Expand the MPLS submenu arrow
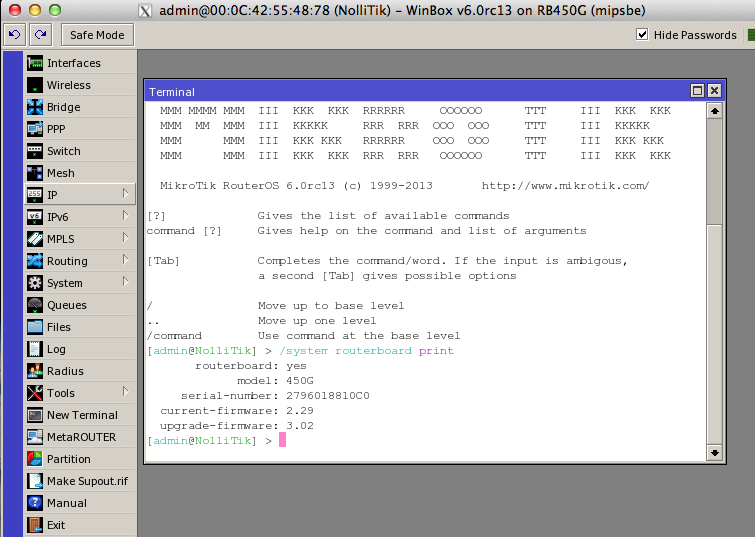This screenshot has width=755, height=537. pos(126,238)
